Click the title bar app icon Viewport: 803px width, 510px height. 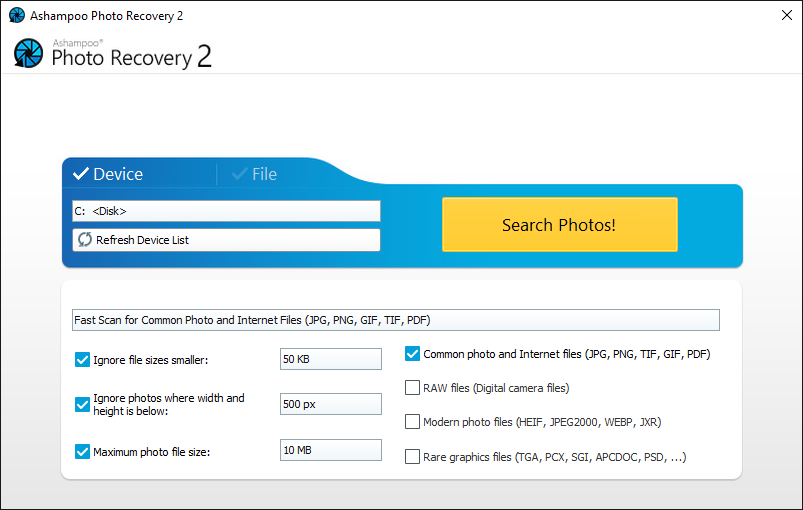click(17, 15)
